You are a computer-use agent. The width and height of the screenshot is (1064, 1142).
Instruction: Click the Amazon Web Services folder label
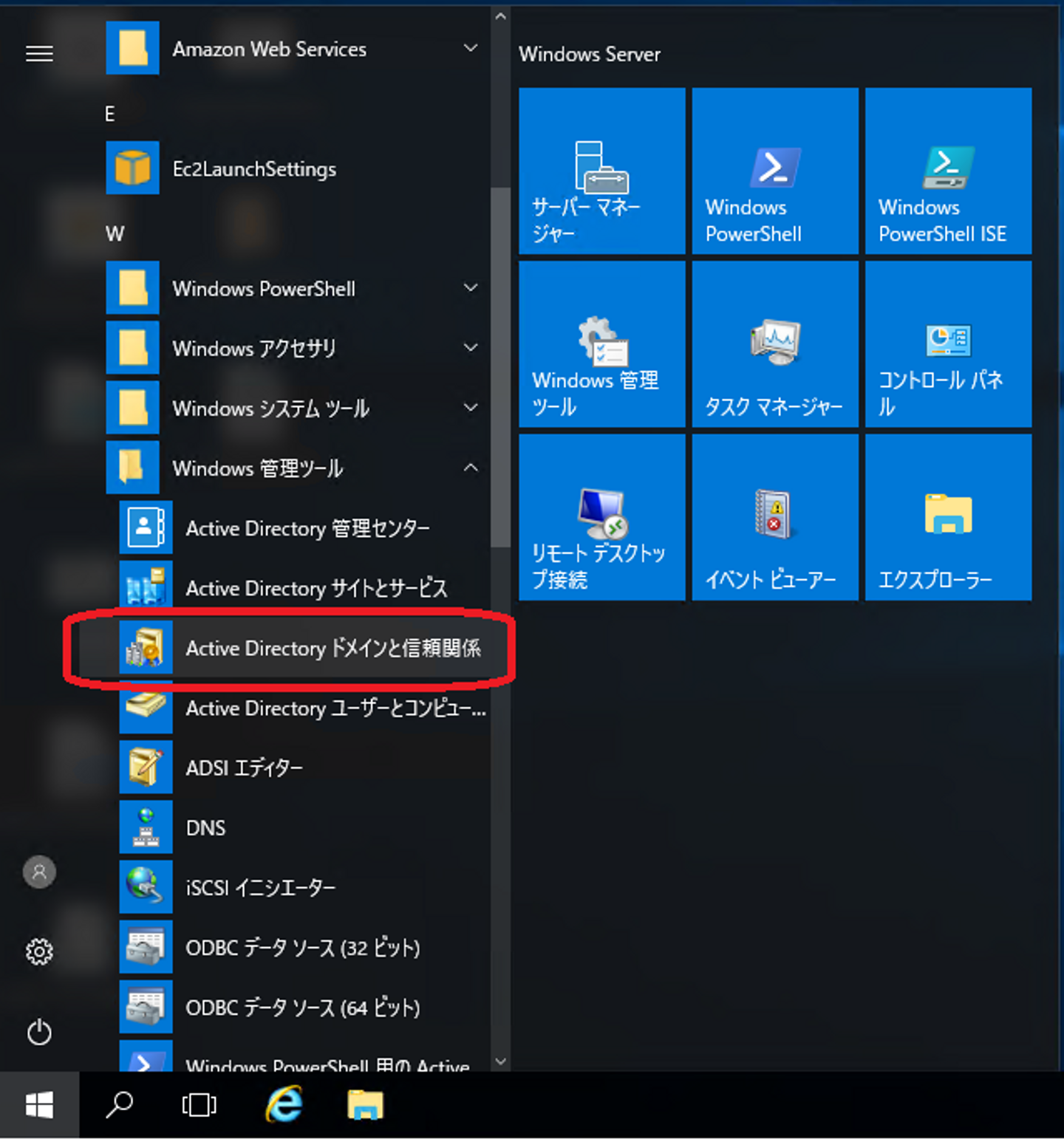(270, 49)
